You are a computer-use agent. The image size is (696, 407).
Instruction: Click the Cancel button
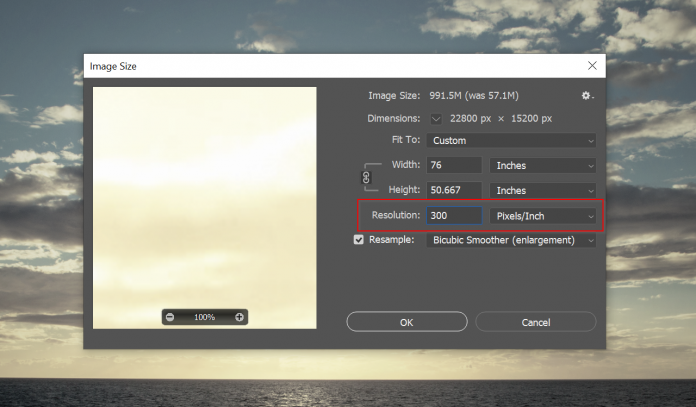tap(536, 322)
